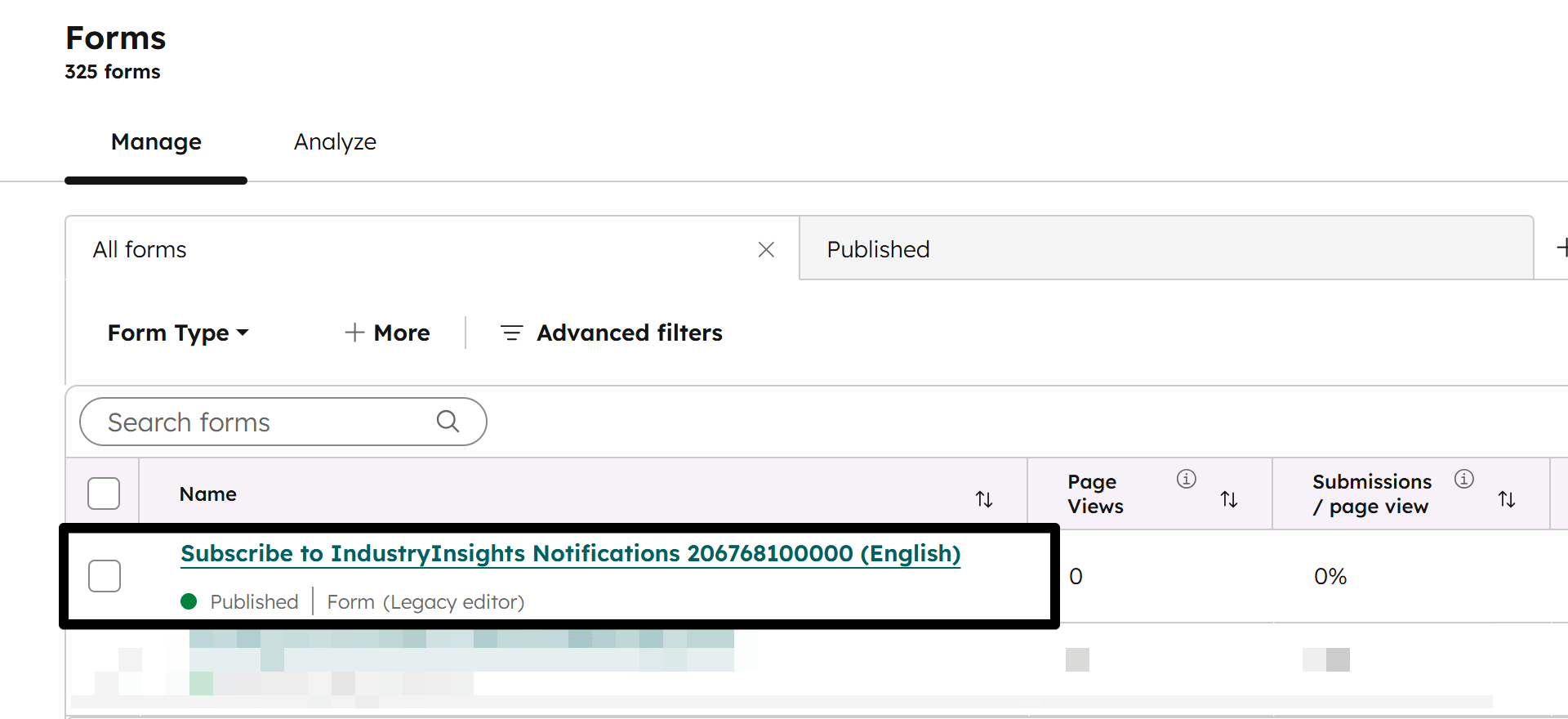The height and width of the screenshot is (719, 1568).
Task: Click the plus icon next to More filters
Action: coord(354,333)
